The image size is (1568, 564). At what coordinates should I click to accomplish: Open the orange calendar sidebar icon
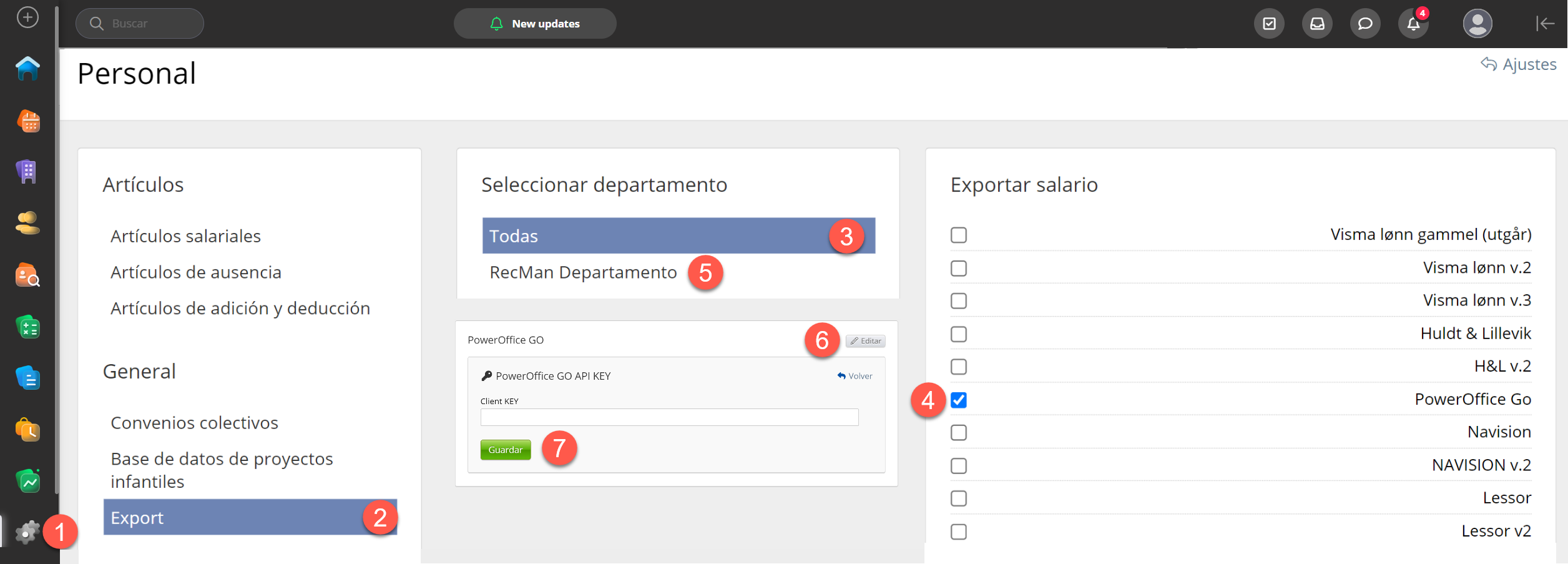tap(29, 121)
